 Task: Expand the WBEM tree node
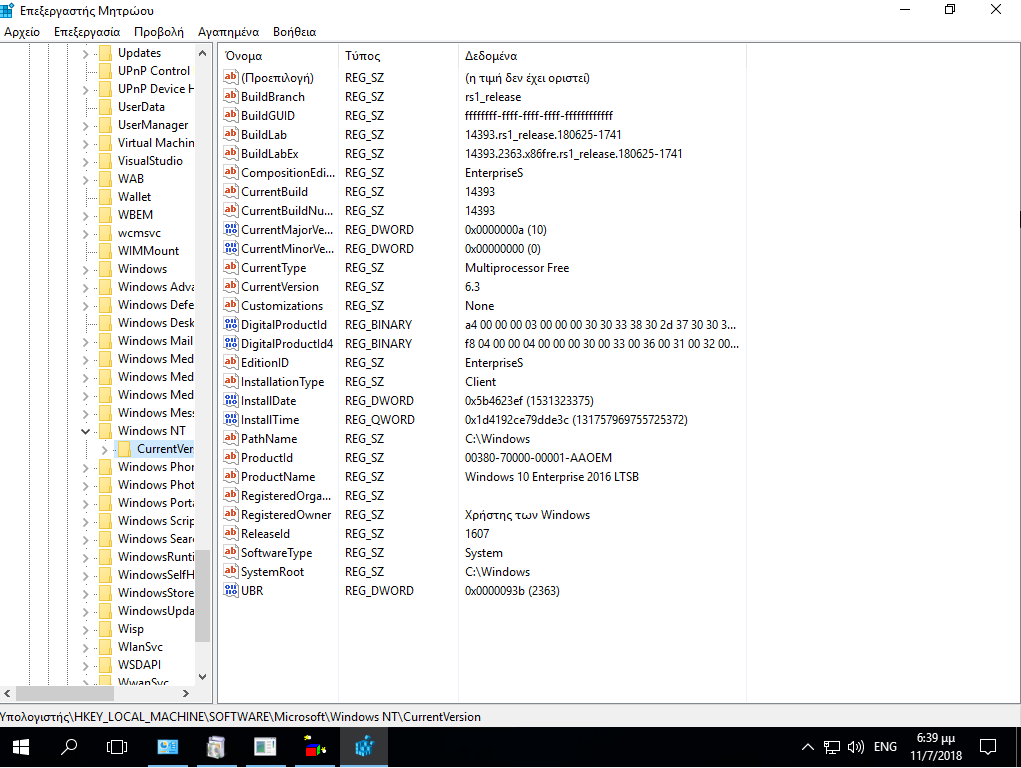[85, 215]
